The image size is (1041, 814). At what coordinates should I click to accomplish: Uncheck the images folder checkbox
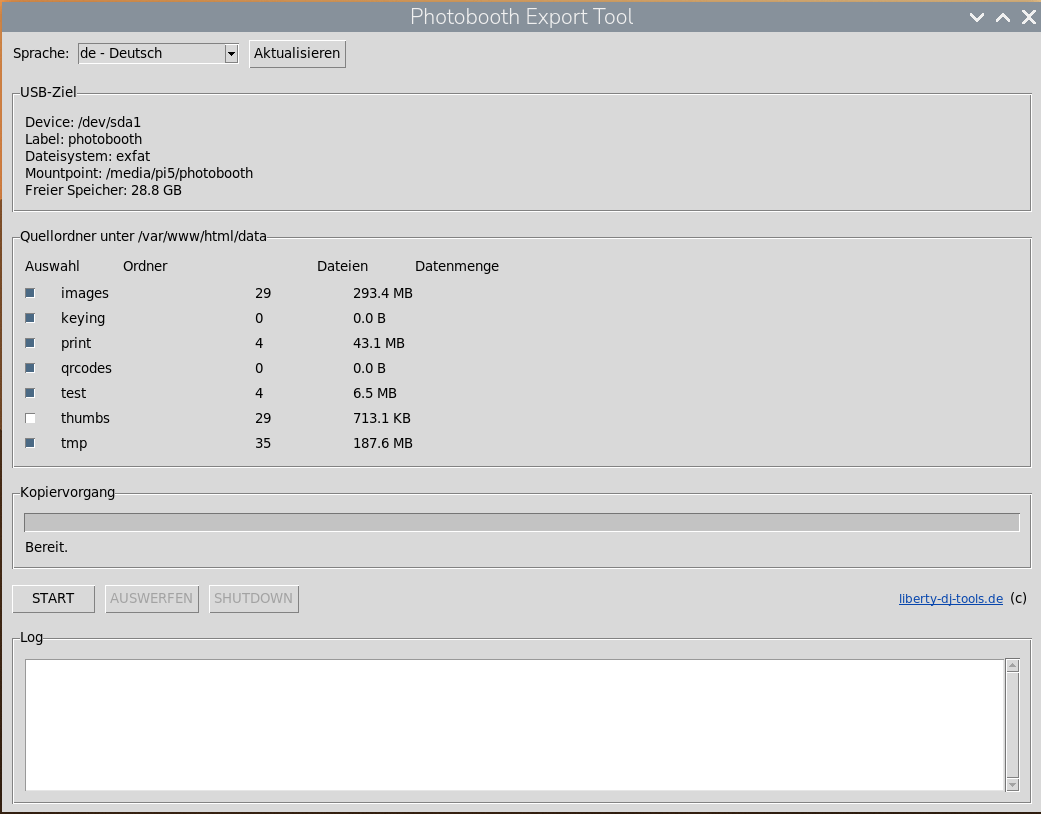pos(30,293)
